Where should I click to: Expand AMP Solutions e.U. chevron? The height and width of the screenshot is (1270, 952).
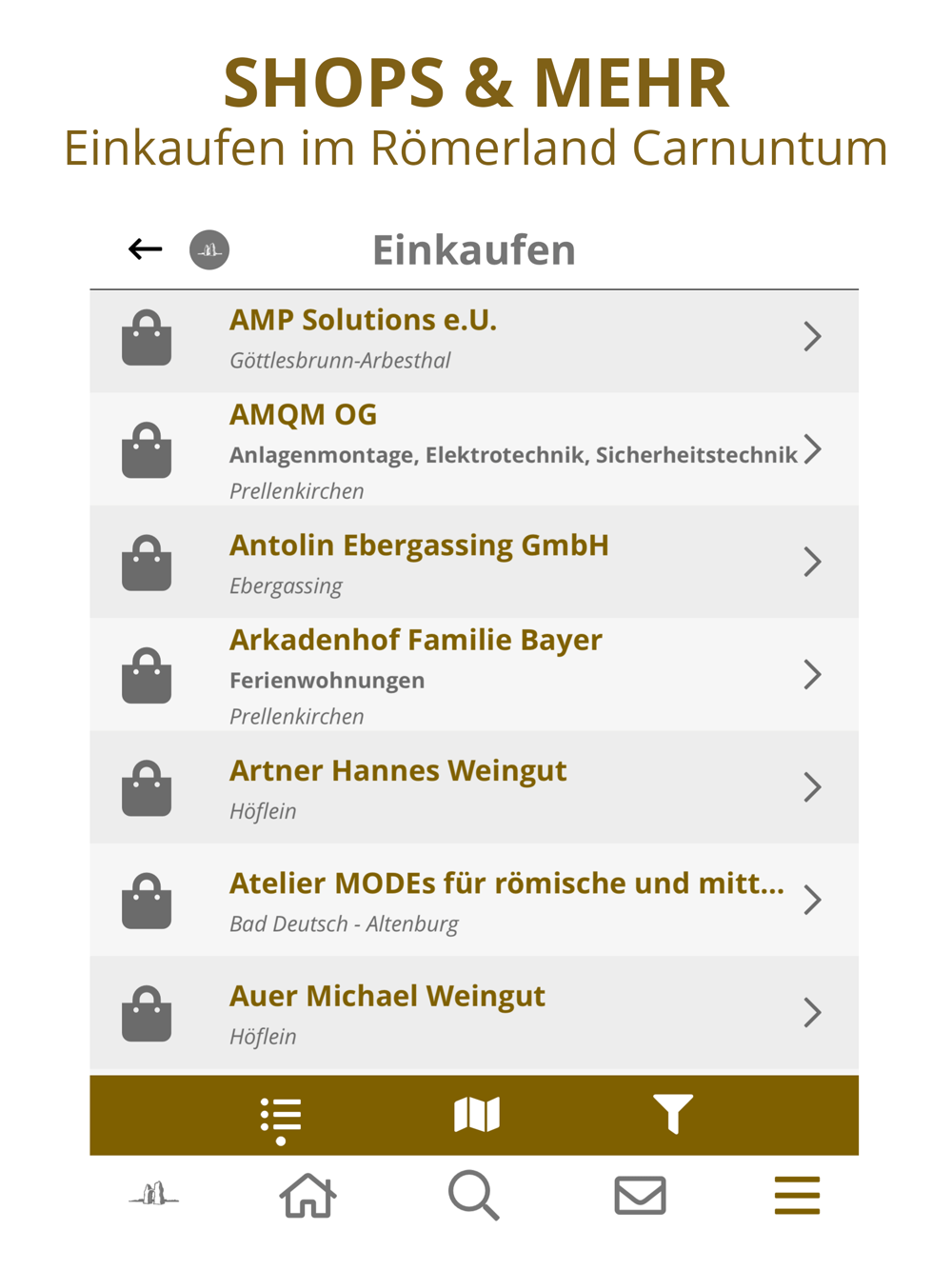(812, 336)
